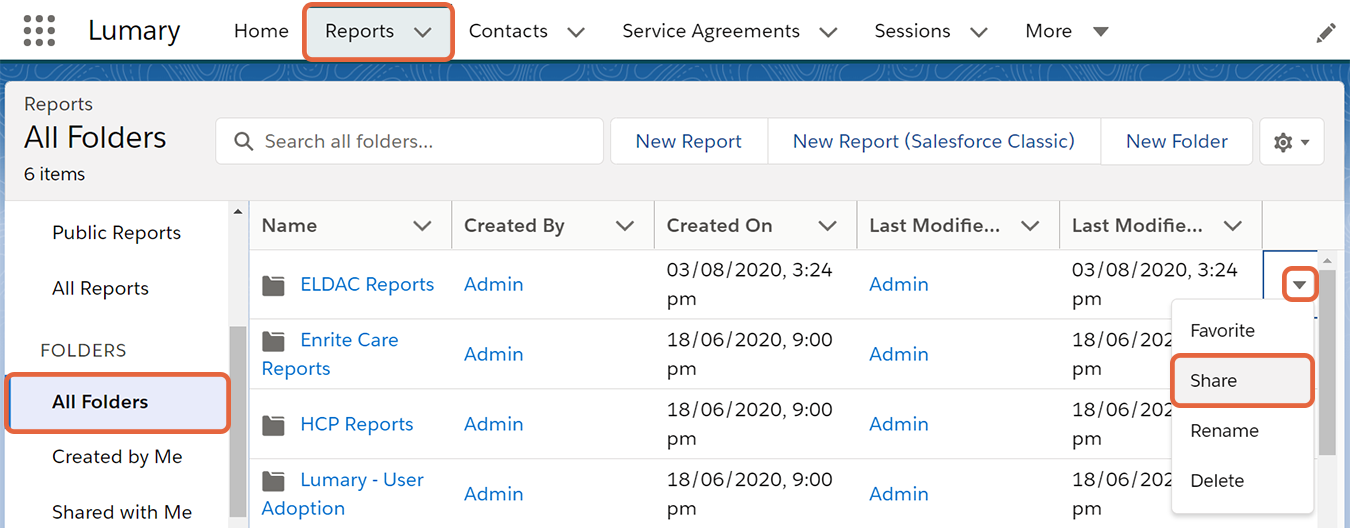Click the HCP Reports folder icon
Viewport: 1350px width, 528px height.
coord(273,425)
